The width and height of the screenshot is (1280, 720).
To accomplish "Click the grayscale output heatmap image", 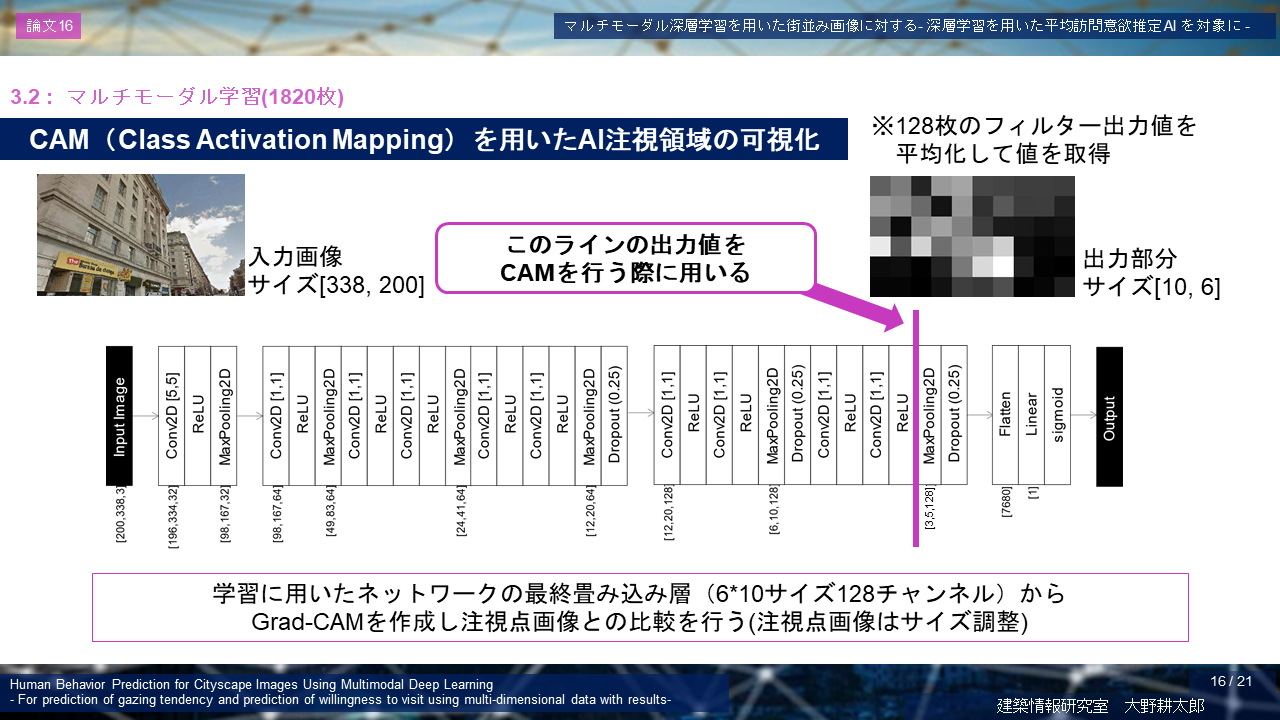I will click(972, 237).
